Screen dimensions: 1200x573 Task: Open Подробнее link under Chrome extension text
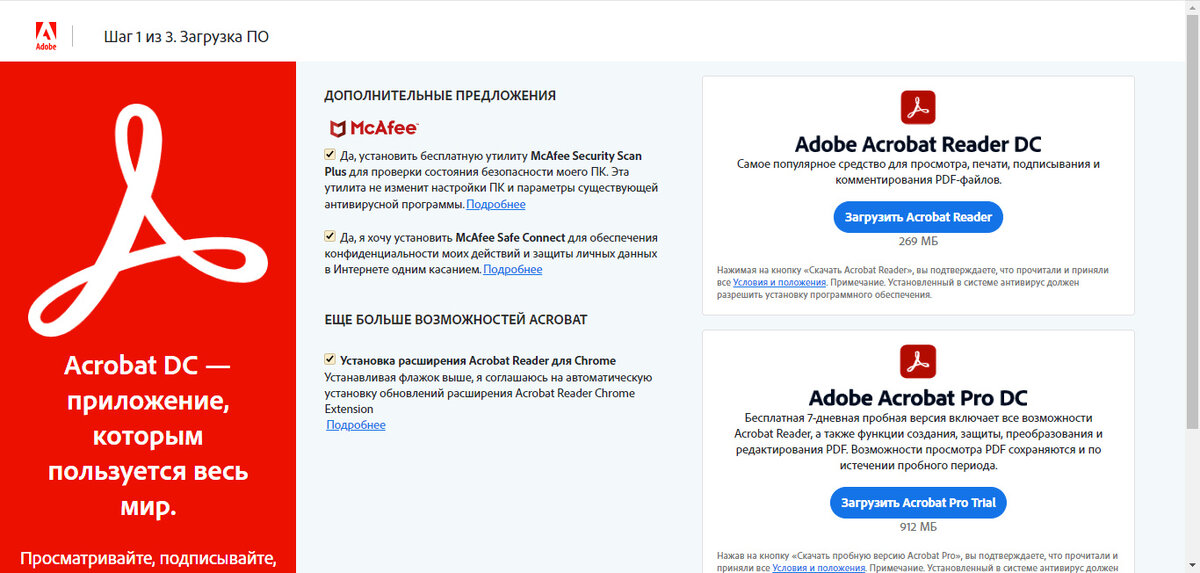[x=356, y=425]
